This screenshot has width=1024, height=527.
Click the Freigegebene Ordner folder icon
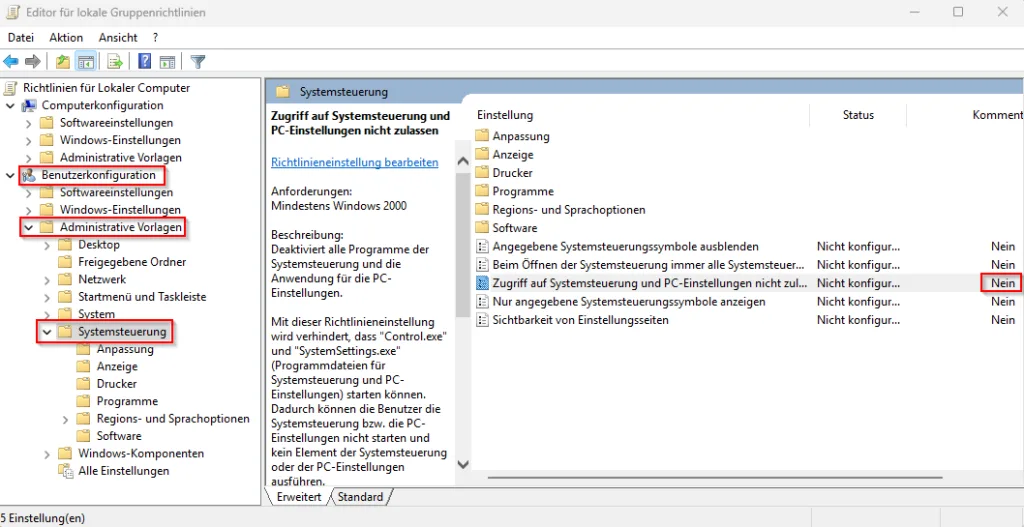(65, 262)
